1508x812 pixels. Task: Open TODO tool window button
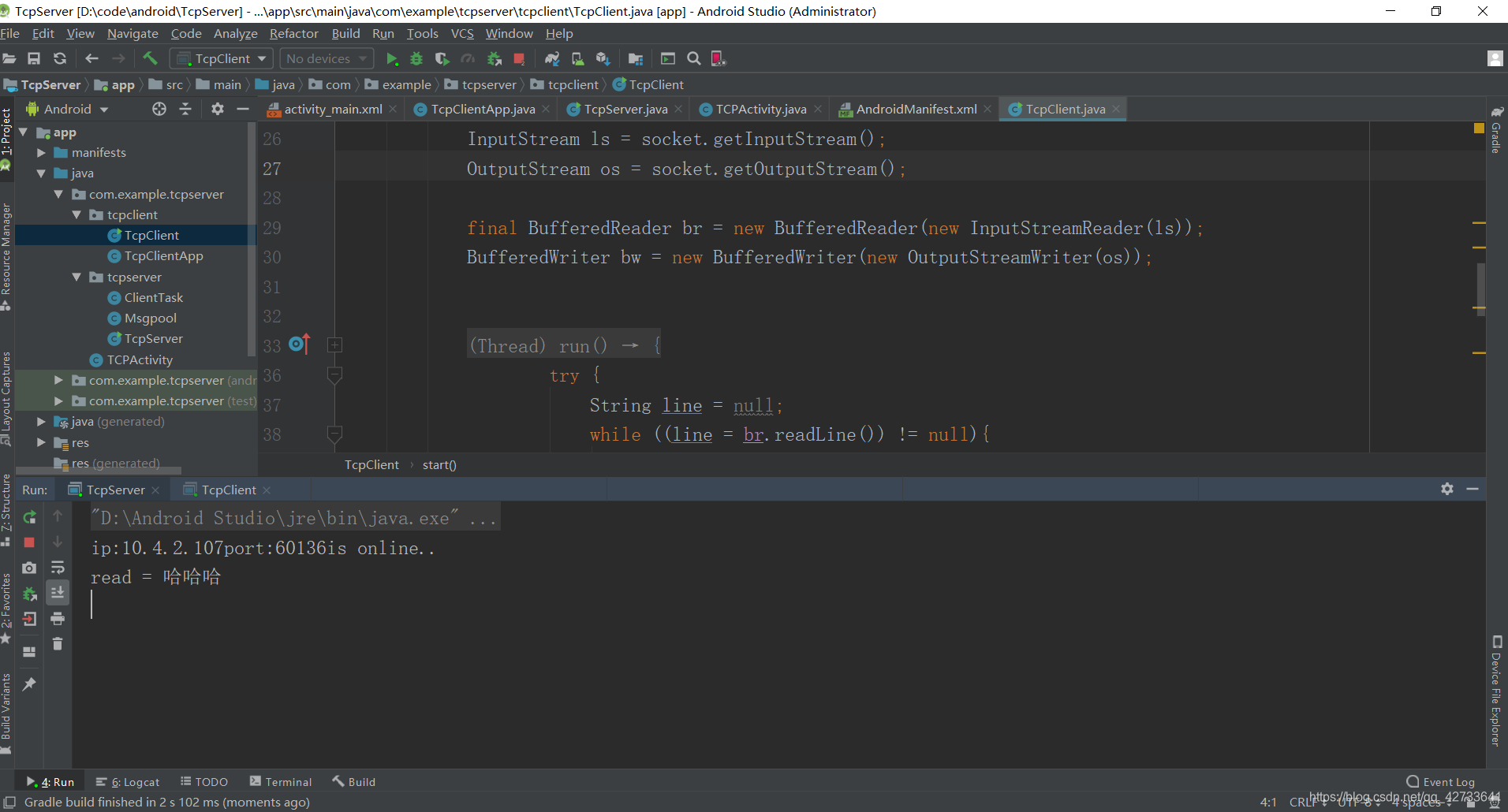point(204,782)
